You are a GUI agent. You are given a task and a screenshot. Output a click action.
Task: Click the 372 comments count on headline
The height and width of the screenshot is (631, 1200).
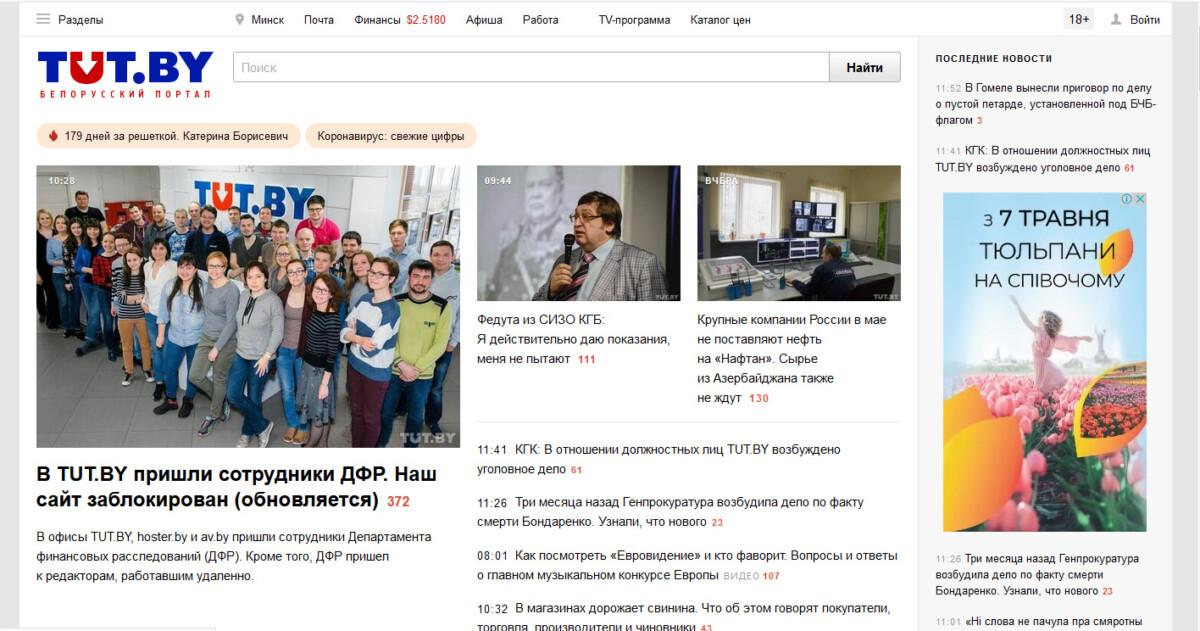click(x=398, y=502)
